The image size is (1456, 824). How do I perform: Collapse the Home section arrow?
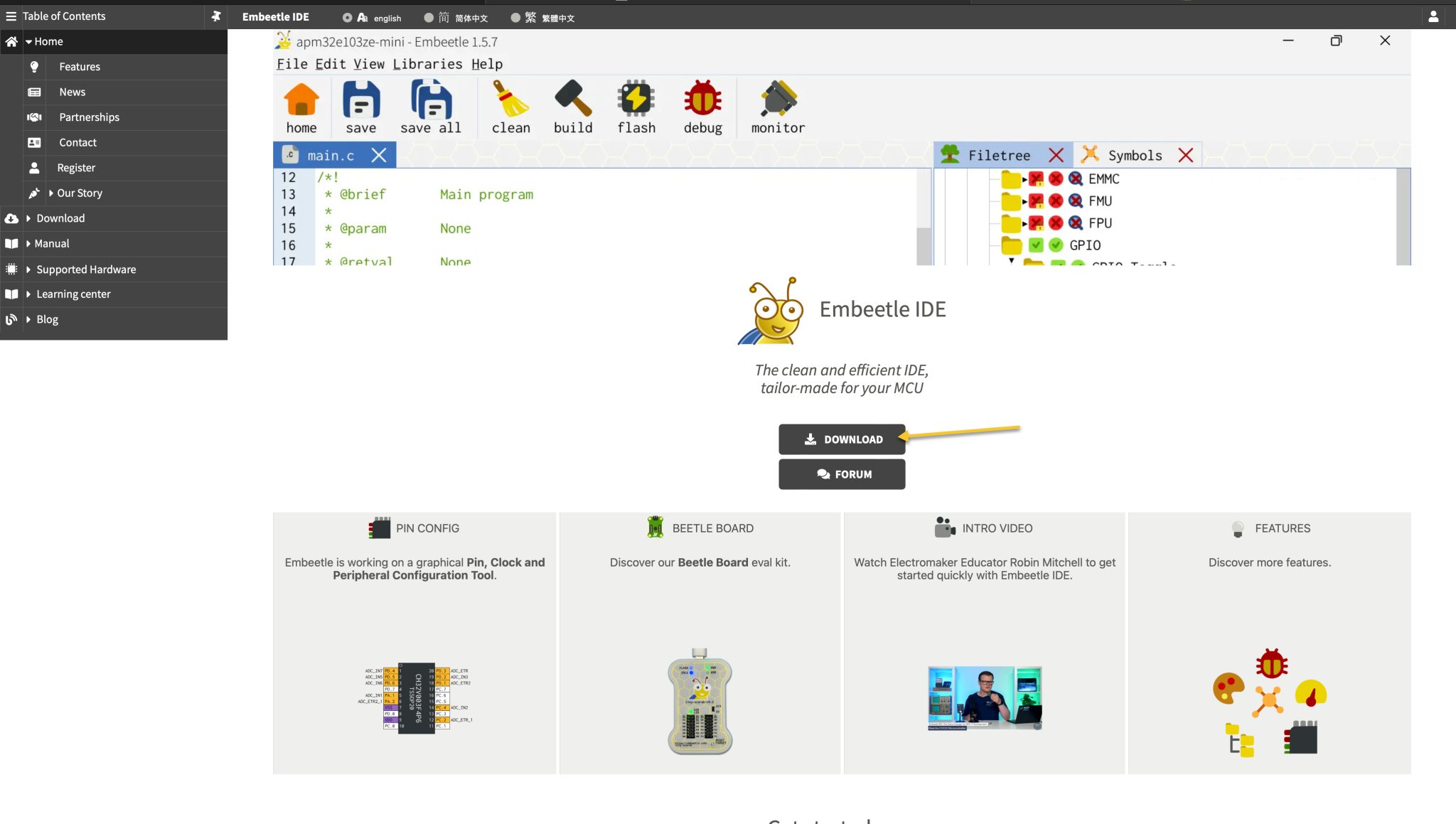pos(28,41)
